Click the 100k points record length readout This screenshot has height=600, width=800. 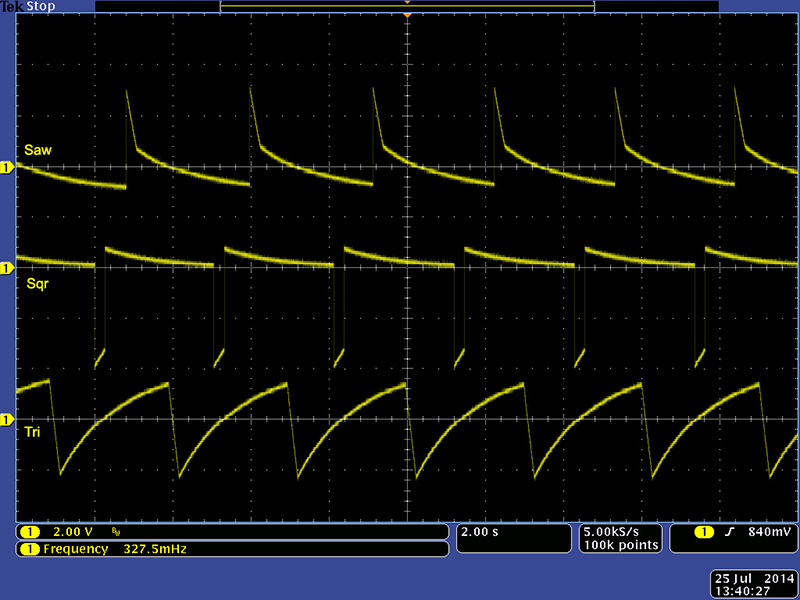[x=620, y=545]
